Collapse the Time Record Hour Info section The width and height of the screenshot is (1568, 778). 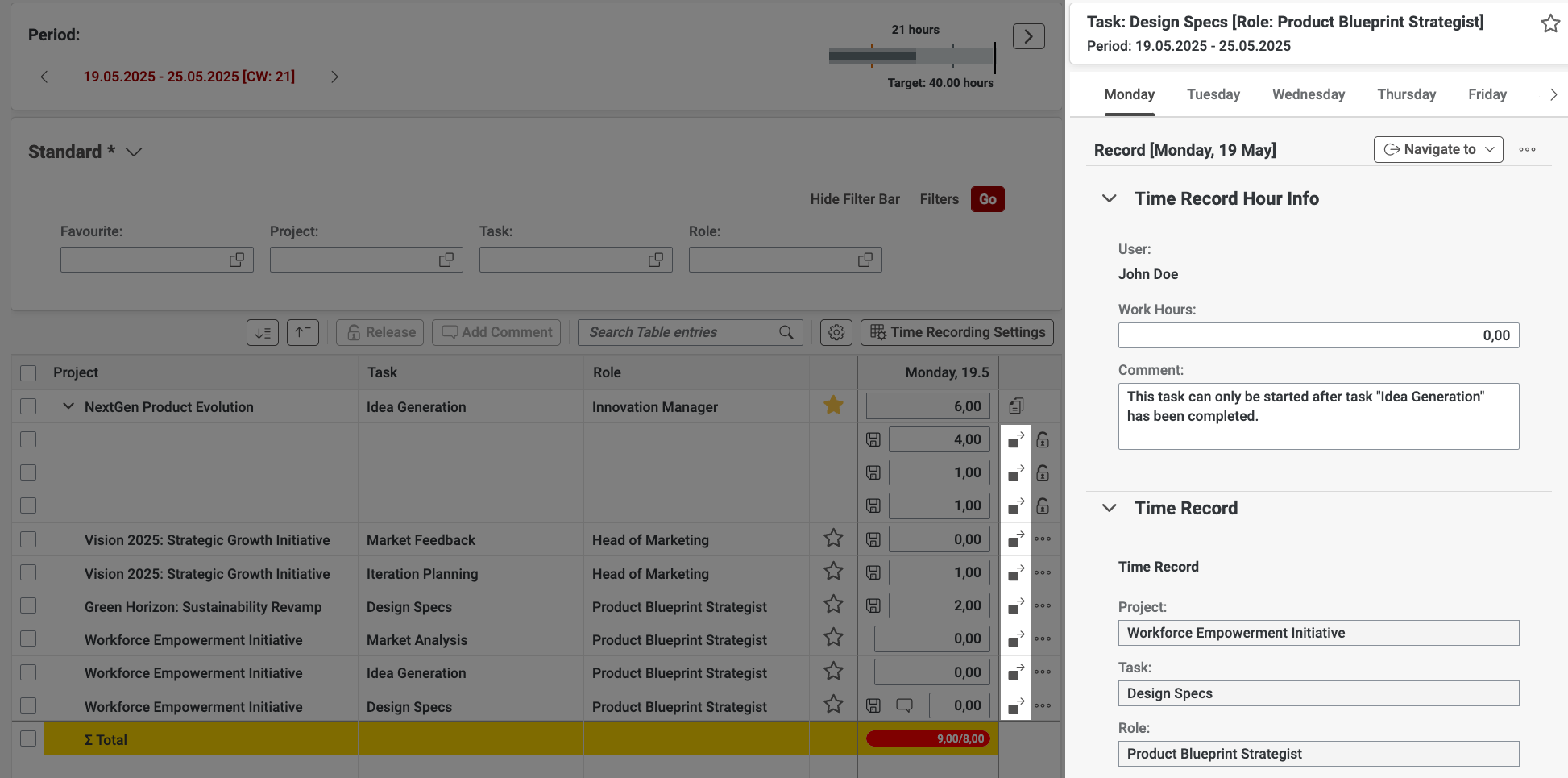point(1110,198)
